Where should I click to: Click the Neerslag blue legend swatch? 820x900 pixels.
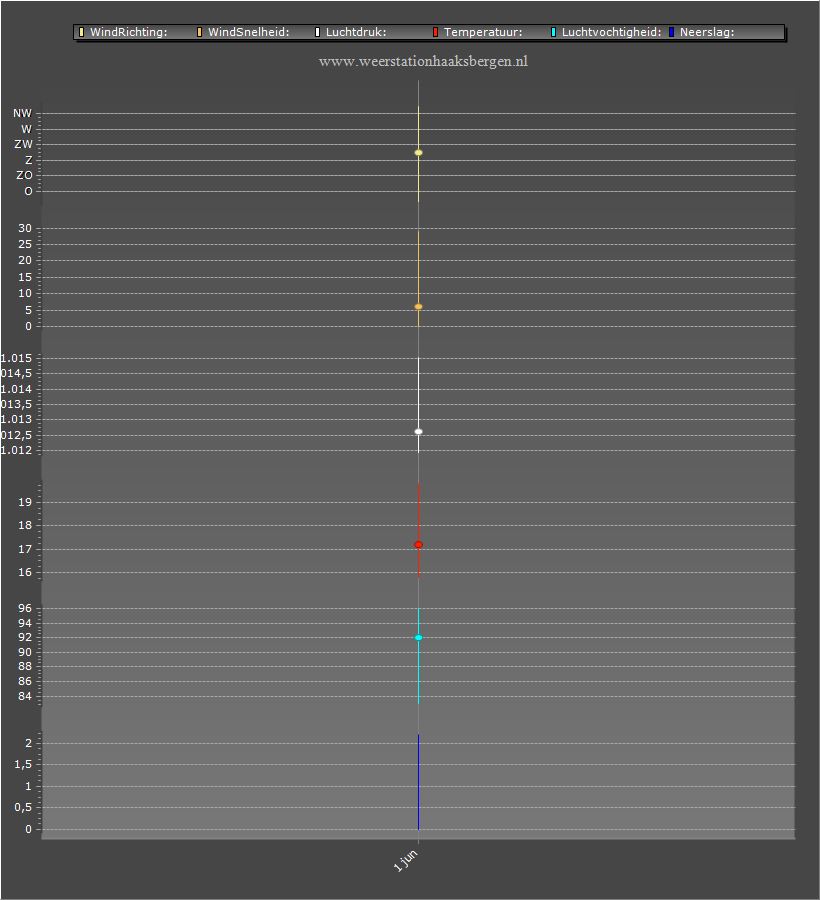click(671, 32)
